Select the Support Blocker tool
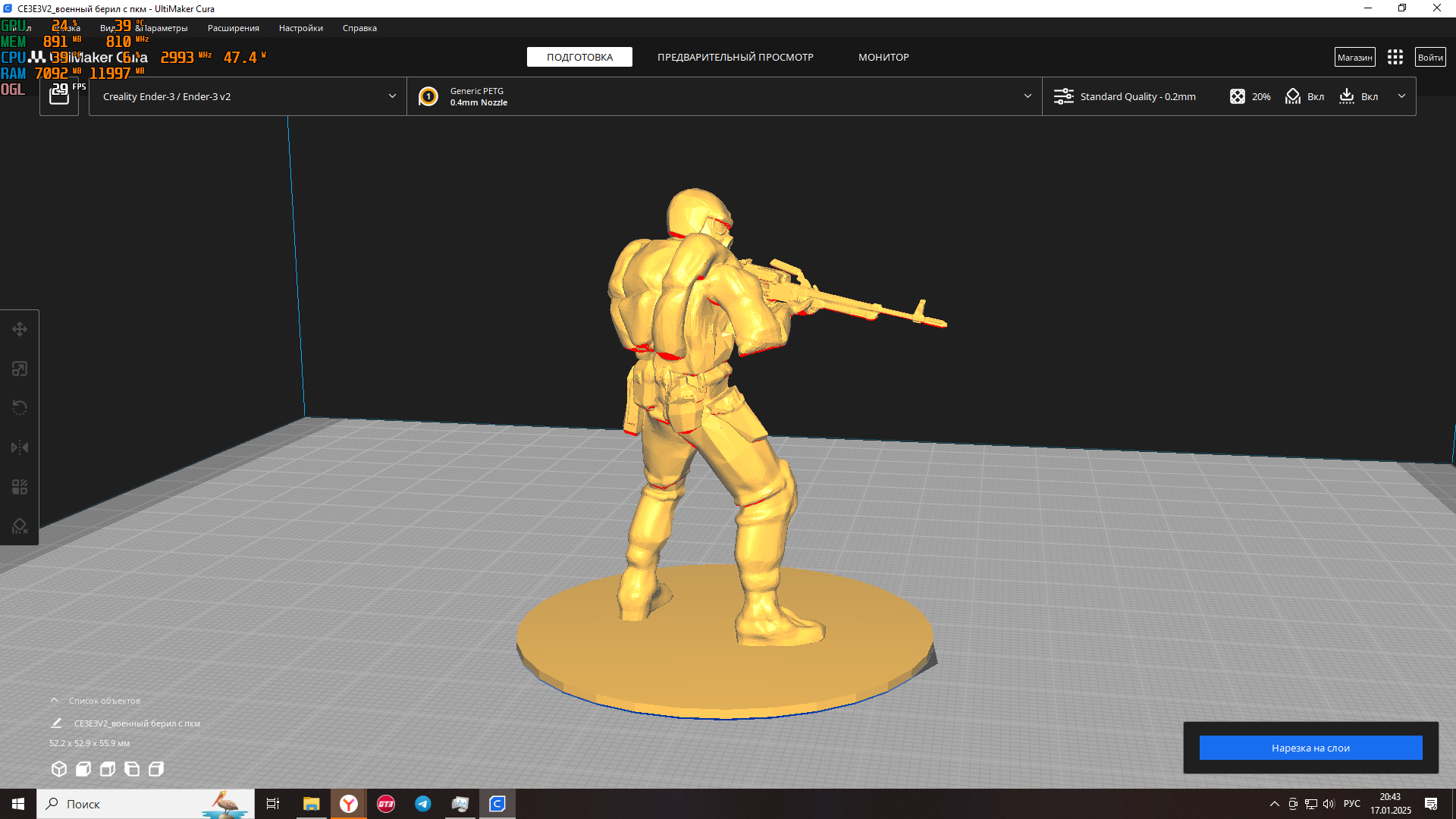Viewport: 1456px width, 819px height. coord(20,526)
